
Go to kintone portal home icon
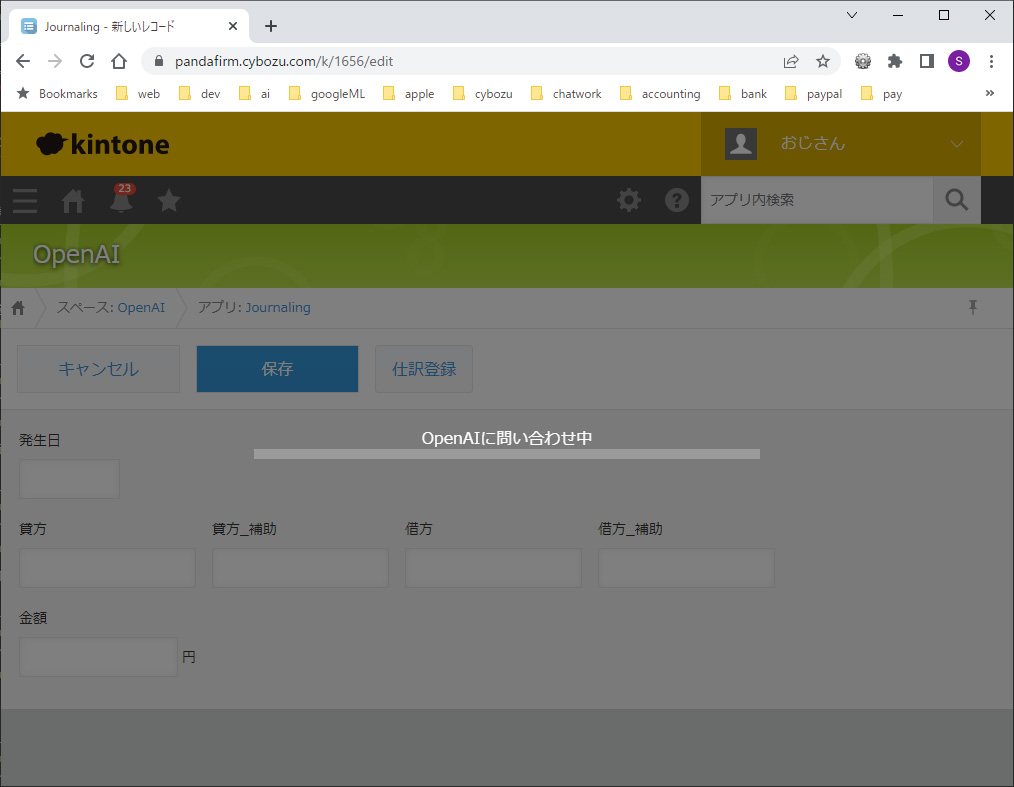73,200
